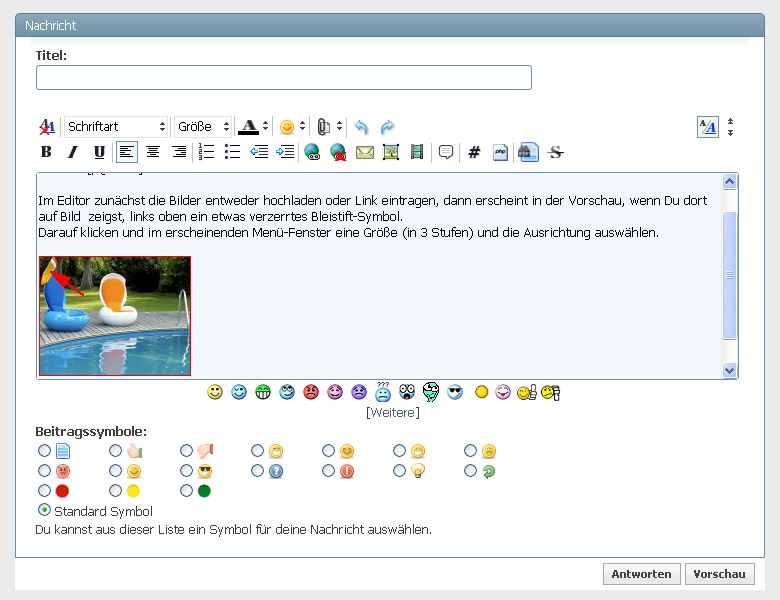Viewport: 780px width, 600px height.
Task: Insert a numbered list
Action: (206, 152)
